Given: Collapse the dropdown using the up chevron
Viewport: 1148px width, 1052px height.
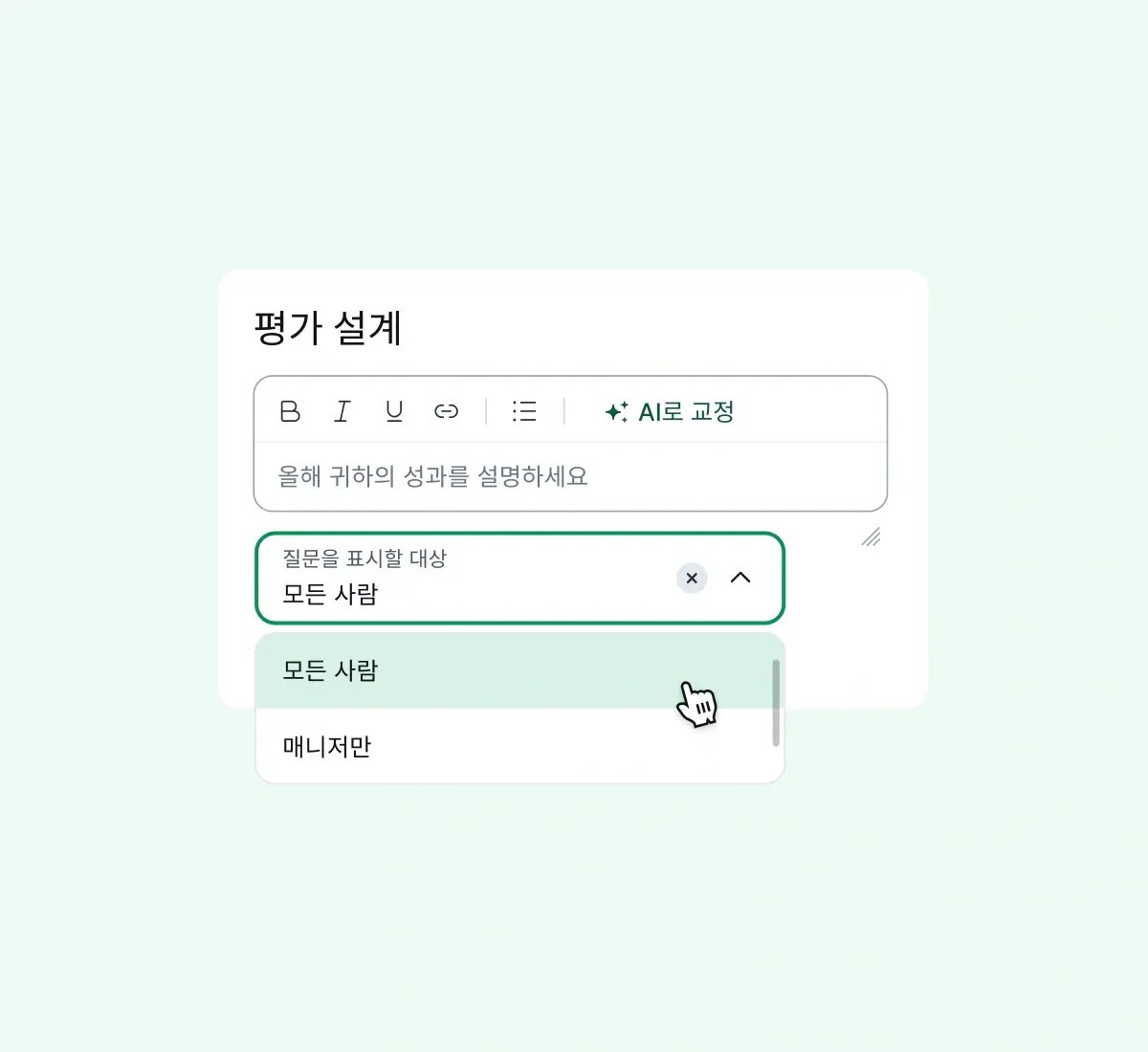Looking at the screenshot, I should 740,578.
